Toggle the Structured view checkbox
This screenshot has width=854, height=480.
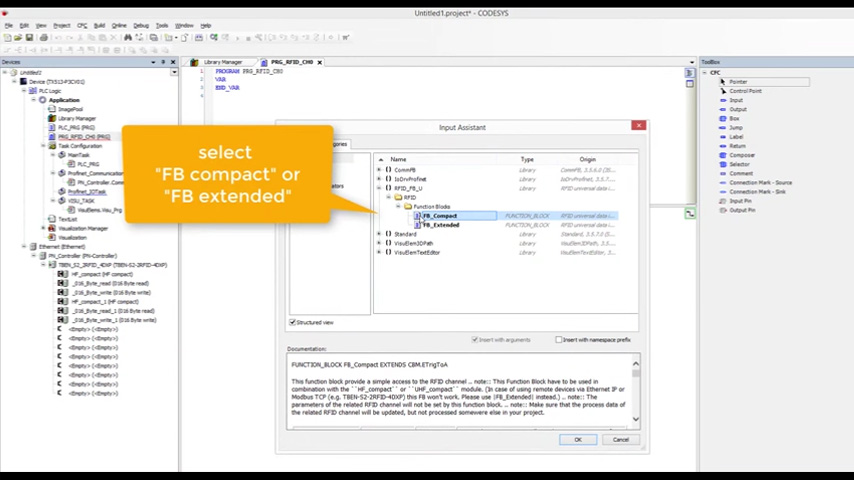pyautogui.click(x=293, y=322)
